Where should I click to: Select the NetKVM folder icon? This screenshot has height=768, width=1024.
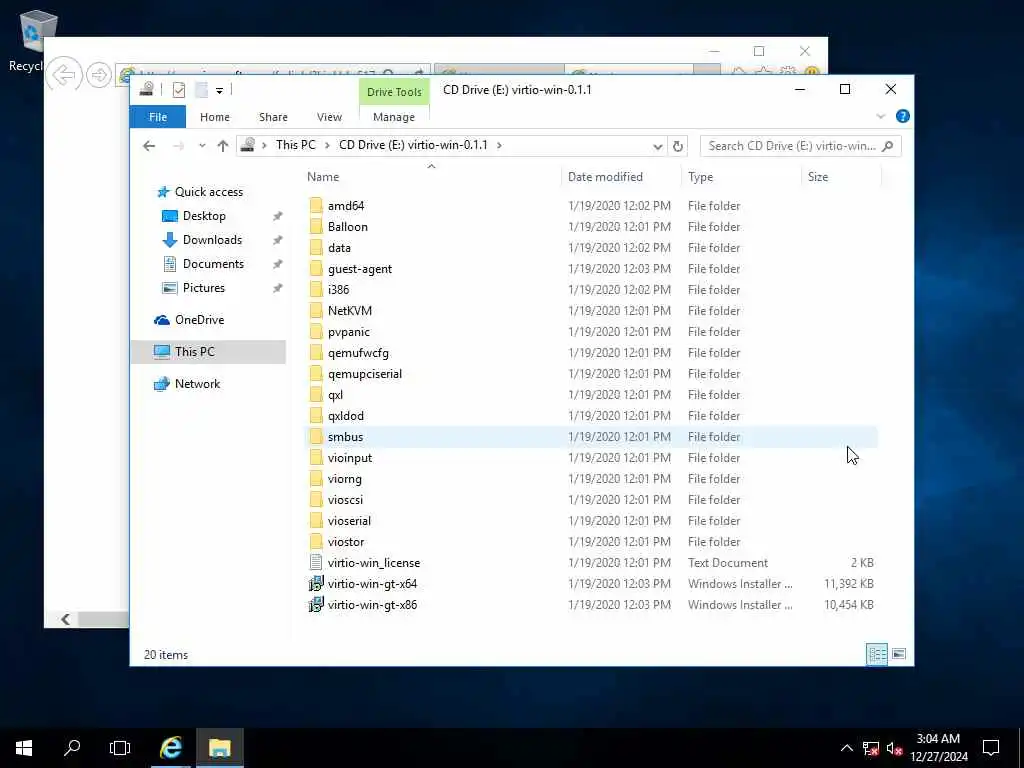pos(316,310)
